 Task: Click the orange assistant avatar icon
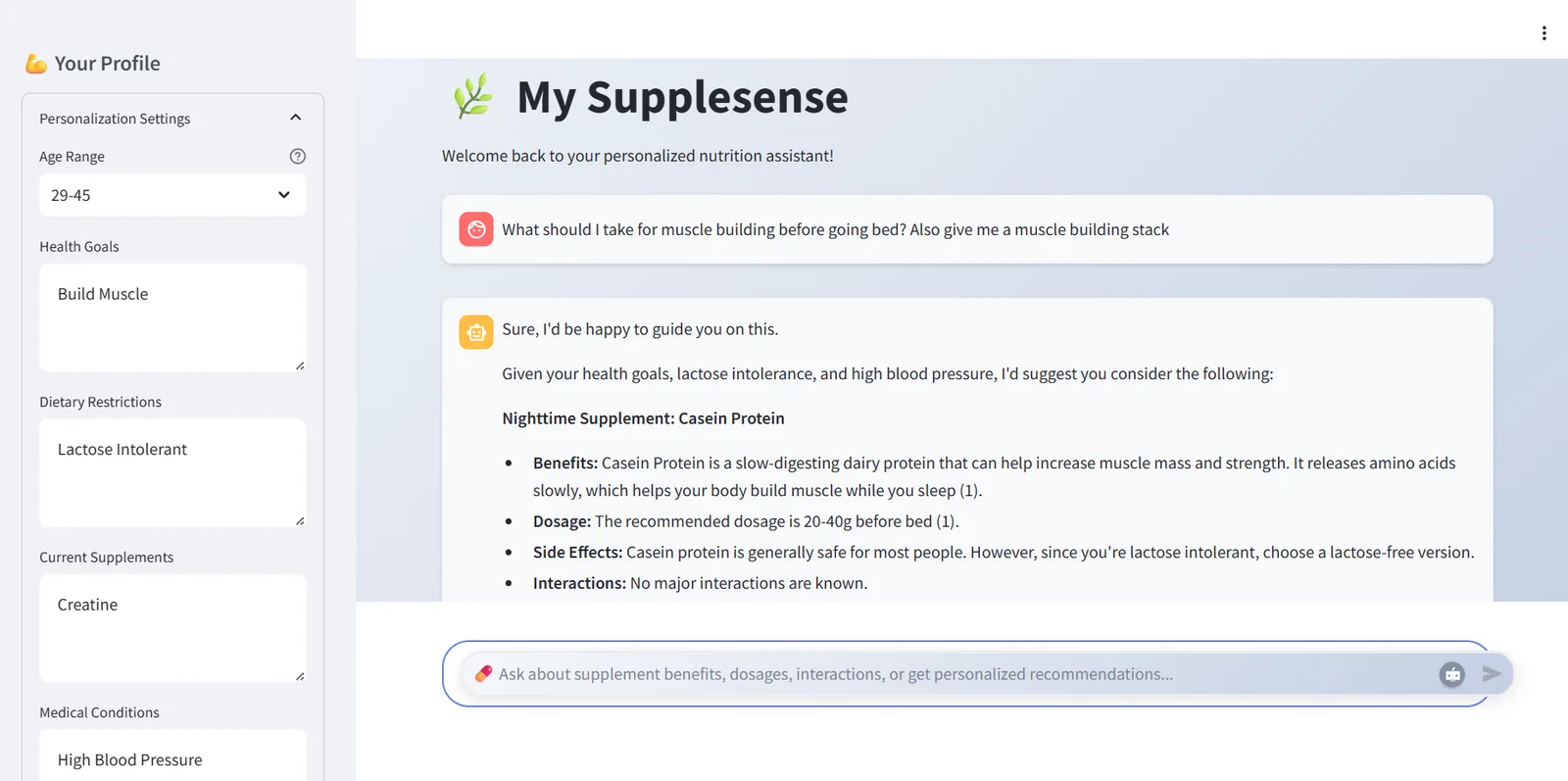click(476, 332)
